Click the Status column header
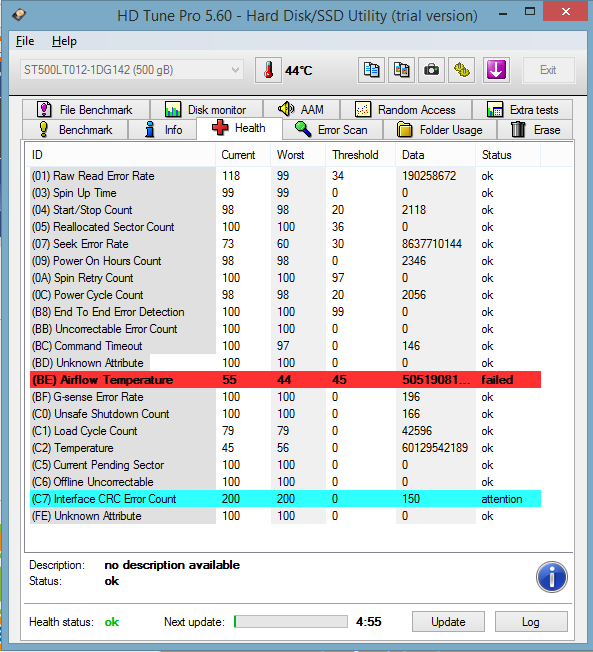Screen dimensions: 593x652 click(x=508, y=155)
